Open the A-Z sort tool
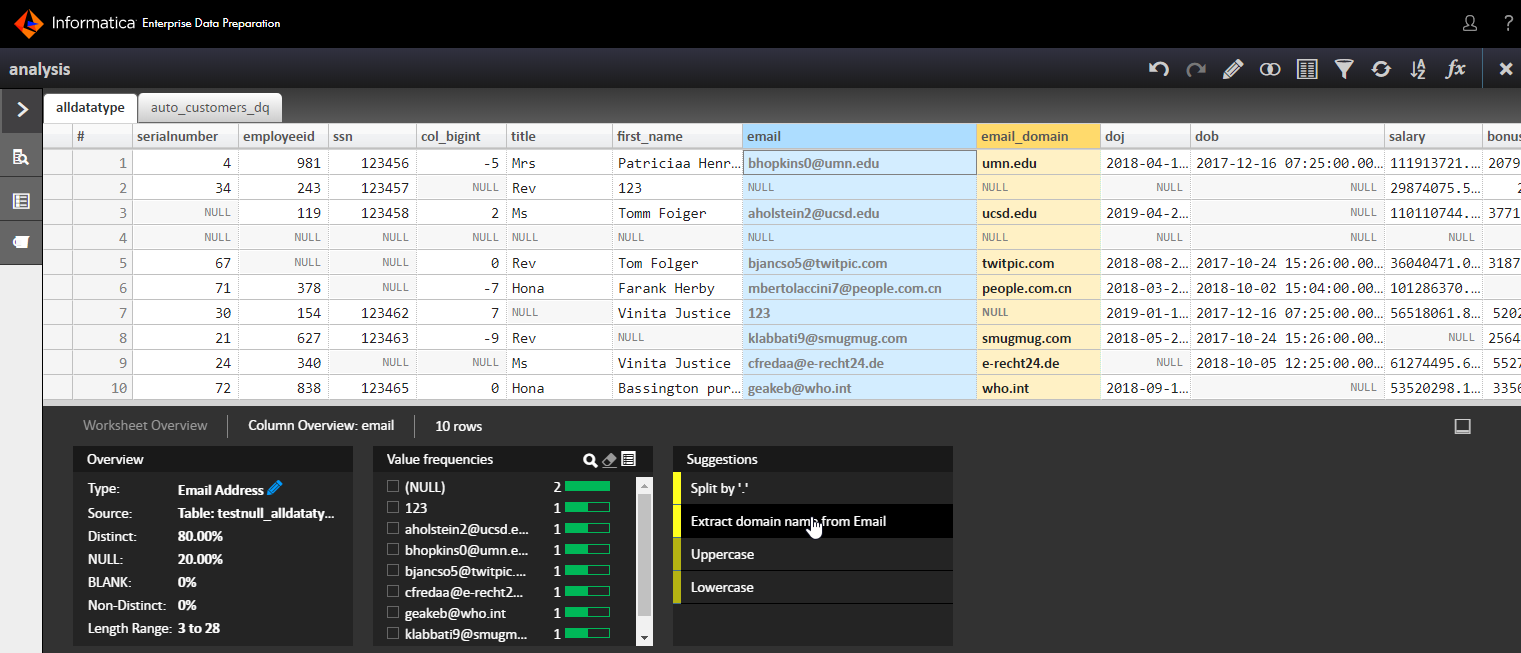Image resolution: width=1521 pixels, height=653 pixels. point(1418,69)
